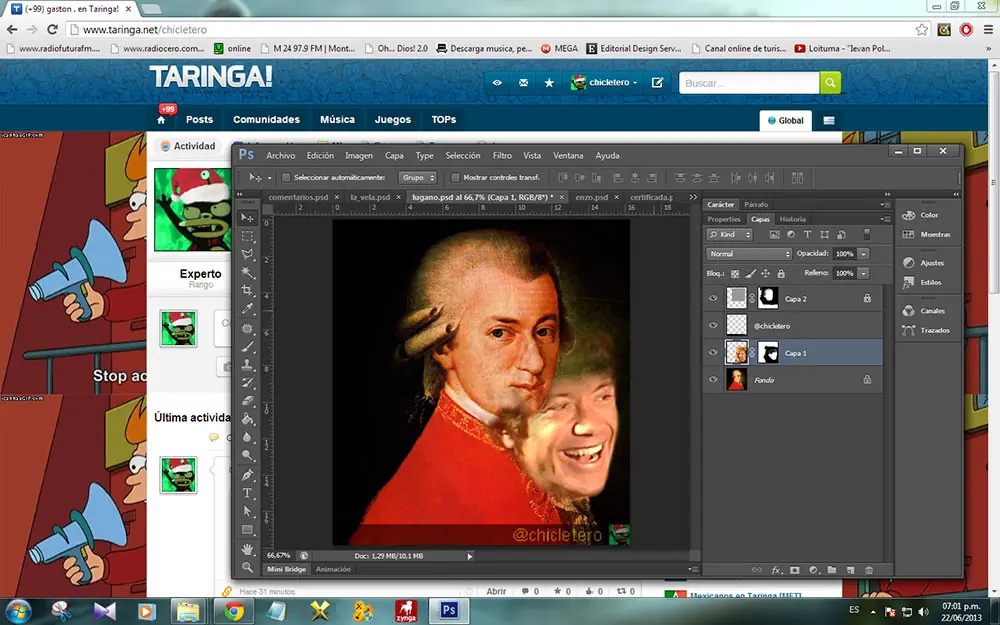Viewport: 1000px width, 625px height.
Task: Select the Rectangular Marquee tool
Action: pos(247,237)
